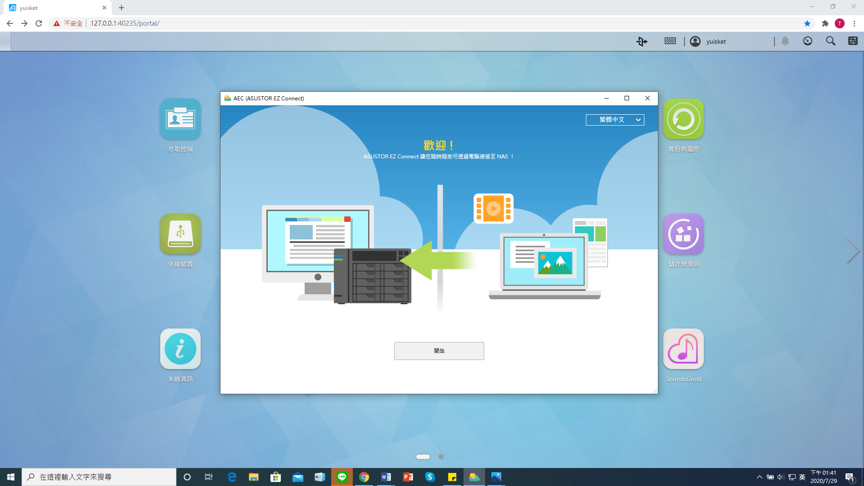Open File Explorer from the taskbar
The image size is (864, 486).
[253, 477]
